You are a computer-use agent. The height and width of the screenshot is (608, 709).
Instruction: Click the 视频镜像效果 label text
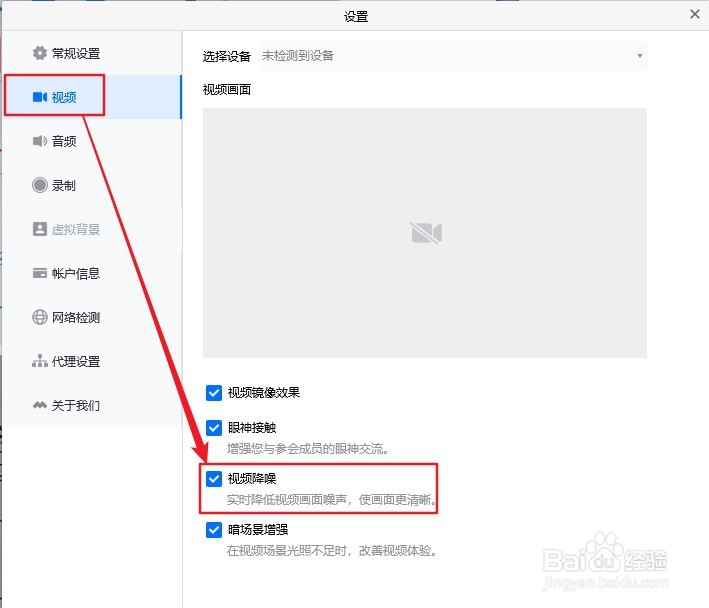[x=264, y=392]
